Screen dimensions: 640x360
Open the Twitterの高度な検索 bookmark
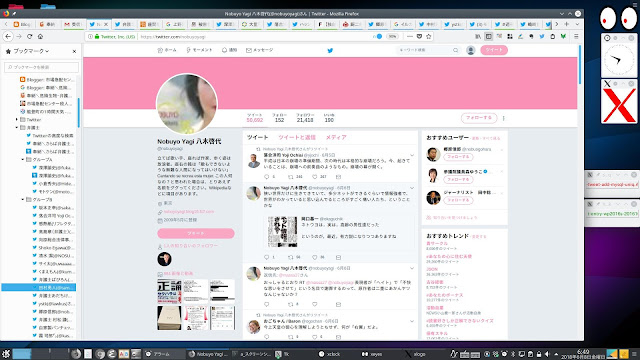(x=50, y=136)
